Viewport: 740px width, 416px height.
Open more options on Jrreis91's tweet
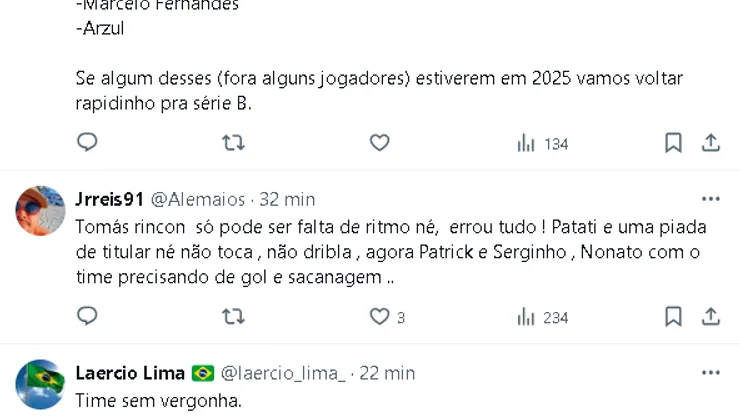click(710, 199)
